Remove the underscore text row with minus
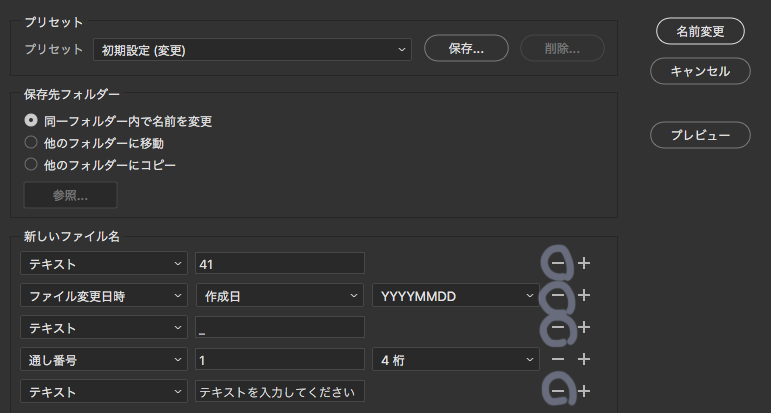 pos(558,327)
